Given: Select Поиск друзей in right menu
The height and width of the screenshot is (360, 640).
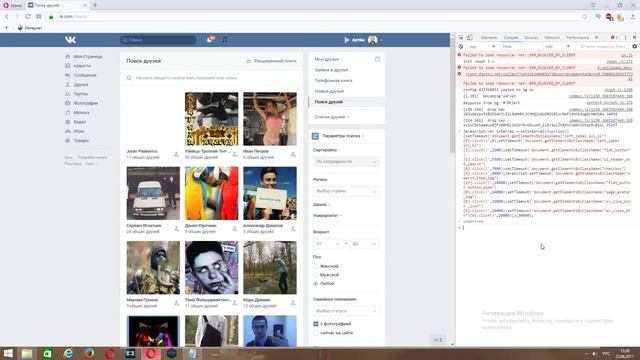Looking at the screenshot, I should point(329,102).
